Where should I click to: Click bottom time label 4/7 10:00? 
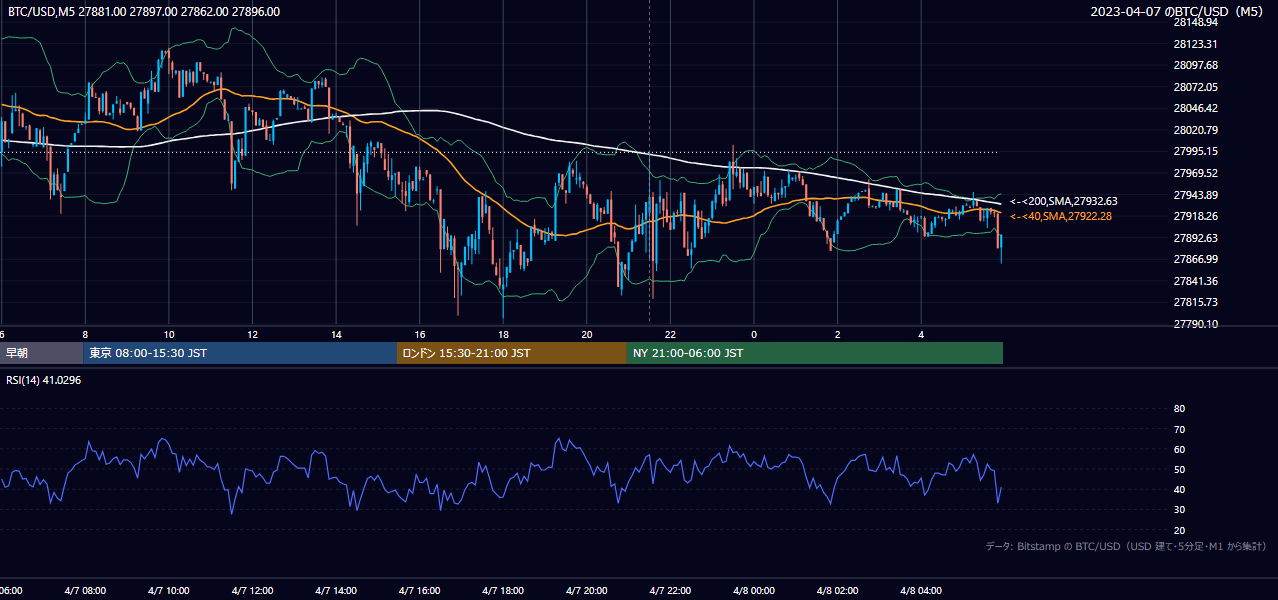169,591
